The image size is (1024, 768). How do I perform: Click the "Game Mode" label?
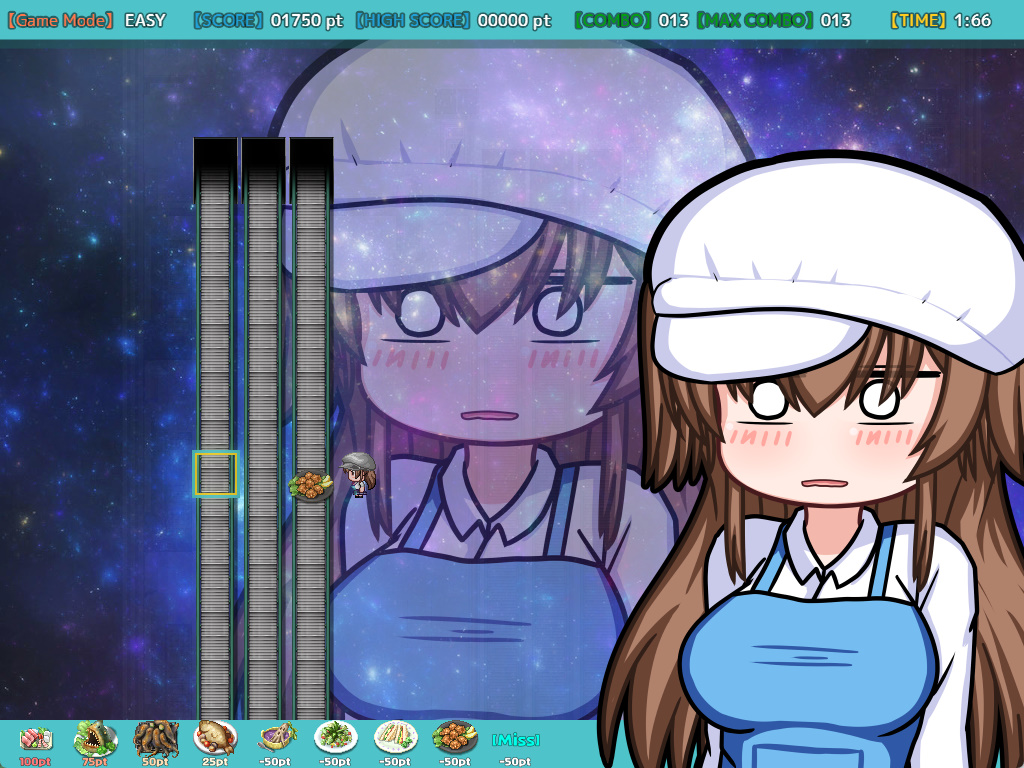click(x=61, y=20)
